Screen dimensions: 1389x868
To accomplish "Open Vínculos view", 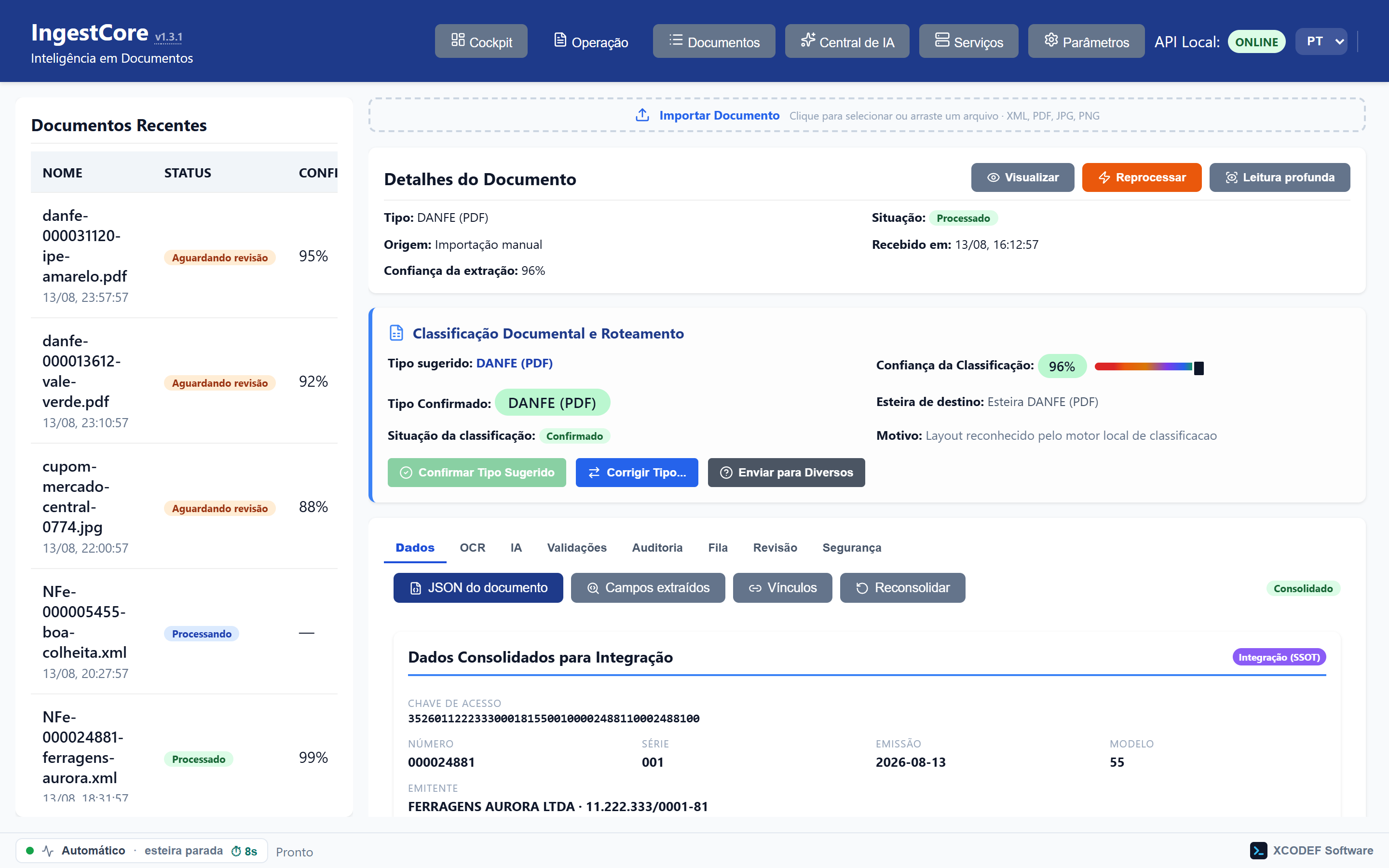I will [782, 588].
